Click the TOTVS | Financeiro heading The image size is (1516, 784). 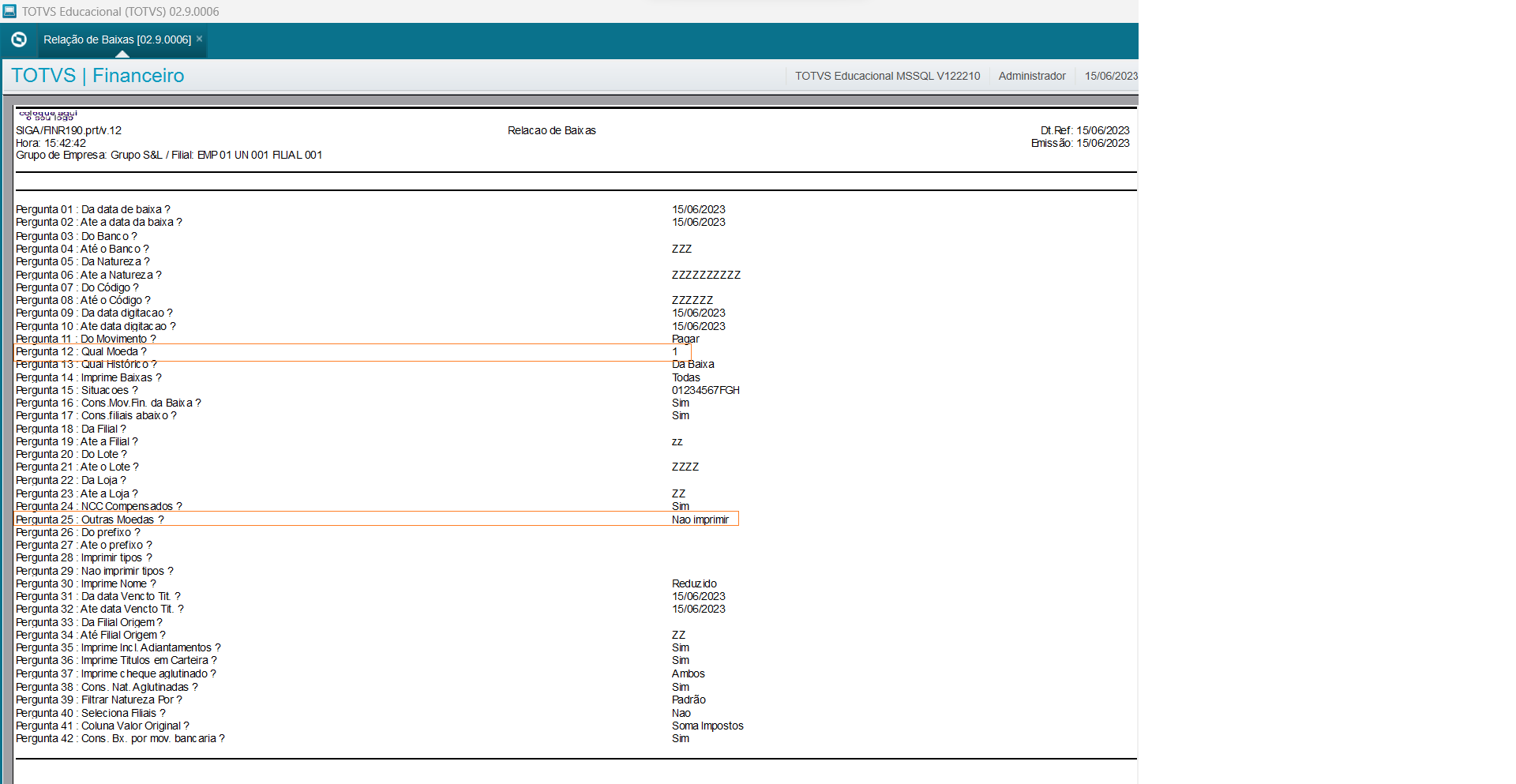(98, 76)
